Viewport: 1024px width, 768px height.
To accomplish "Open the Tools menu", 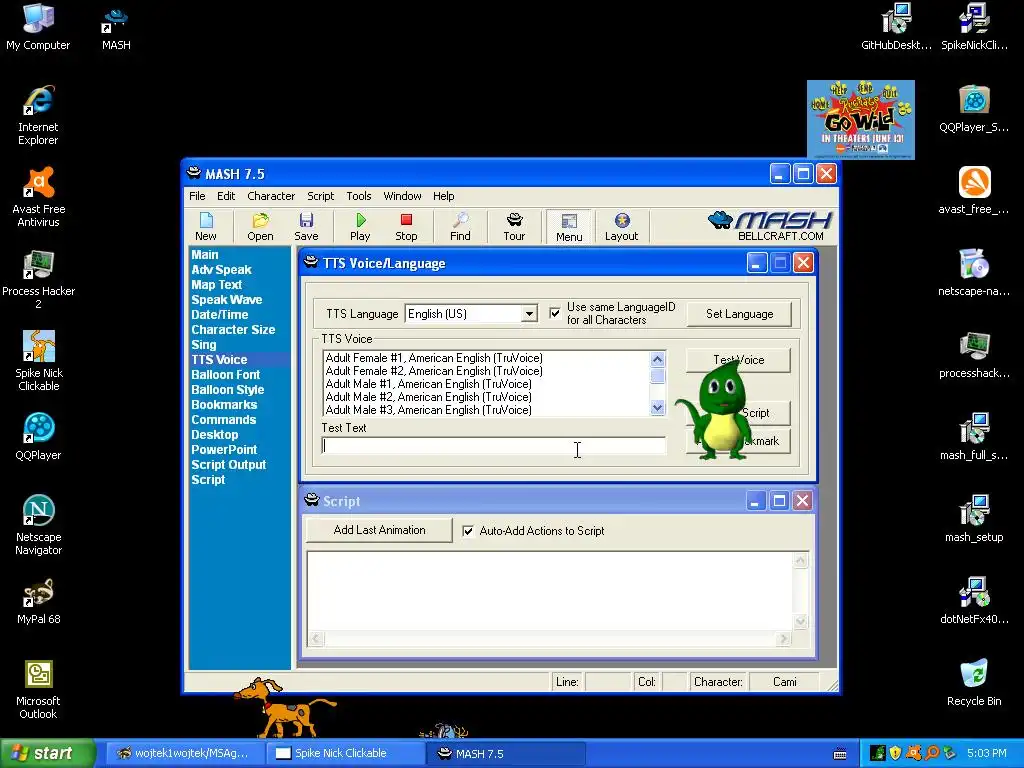I will tap(359, 196).
